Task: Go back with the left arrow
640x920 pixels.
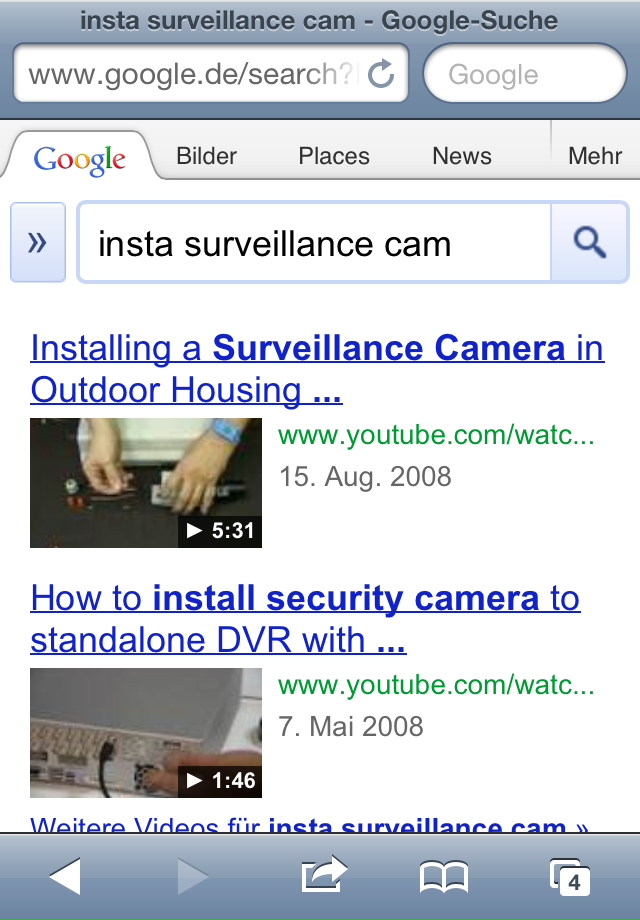Action: click(x=65, y=875)
